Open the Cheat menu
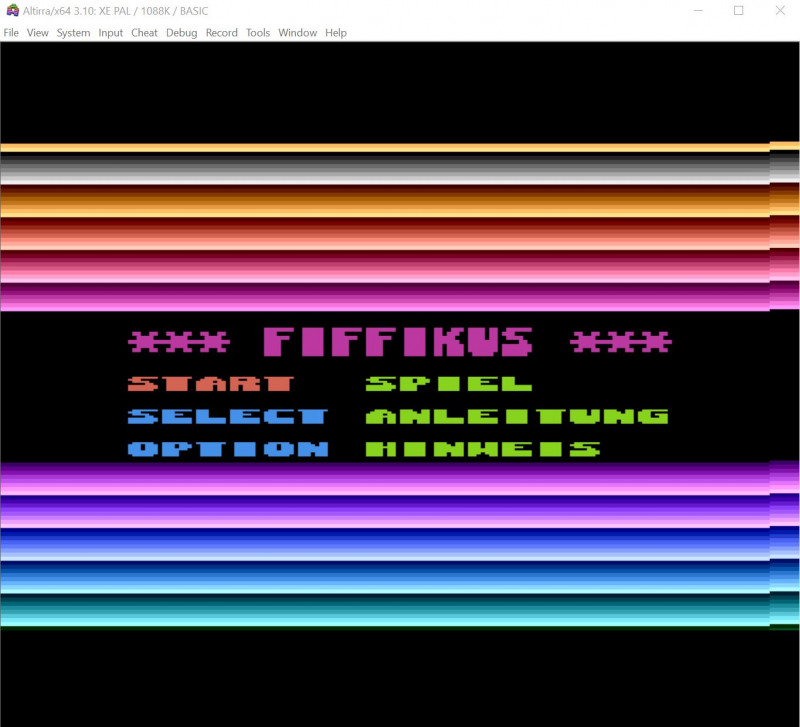 coord(143,32)
